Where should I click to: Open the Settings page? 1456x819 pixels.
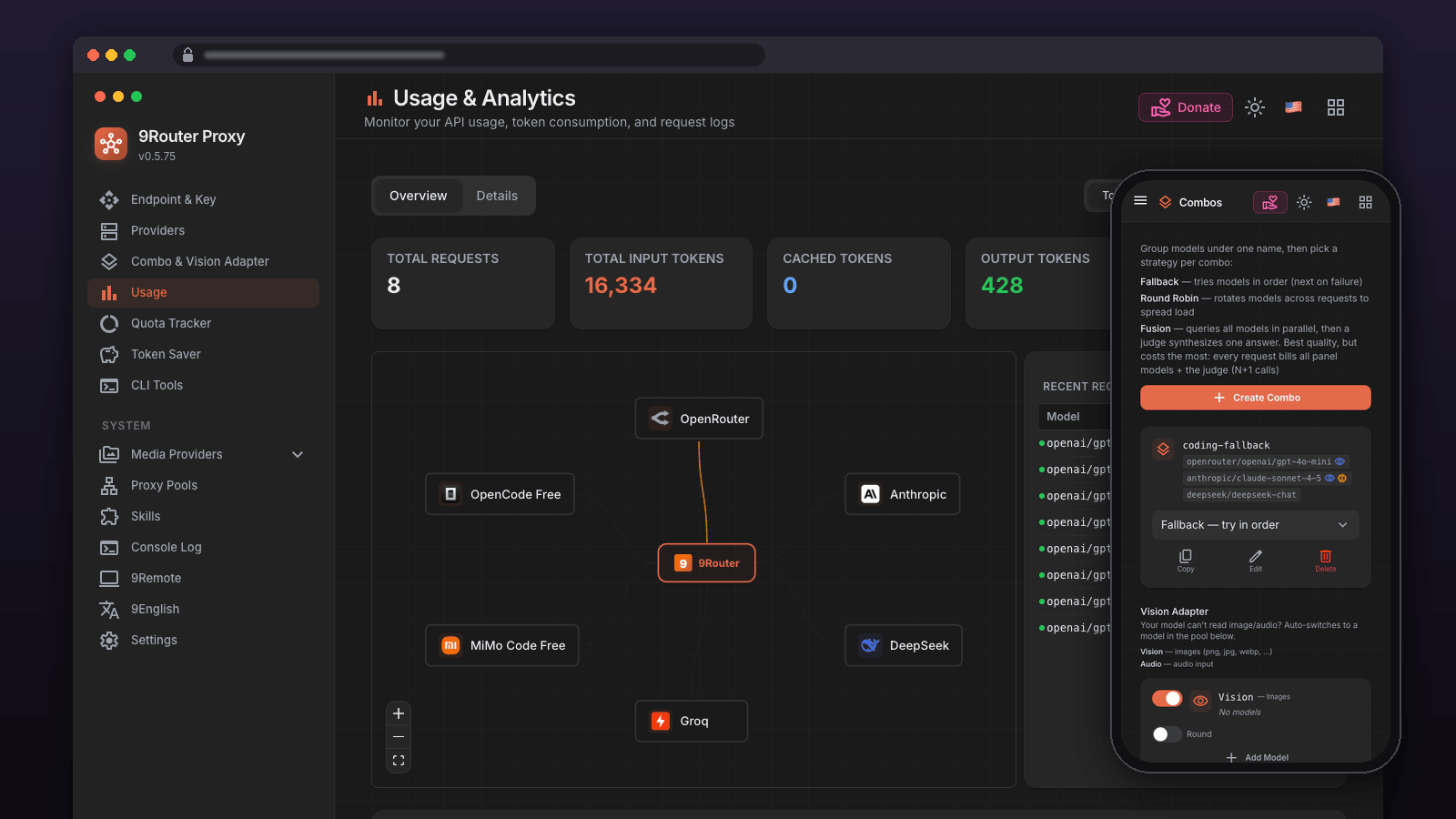(203, 640)
